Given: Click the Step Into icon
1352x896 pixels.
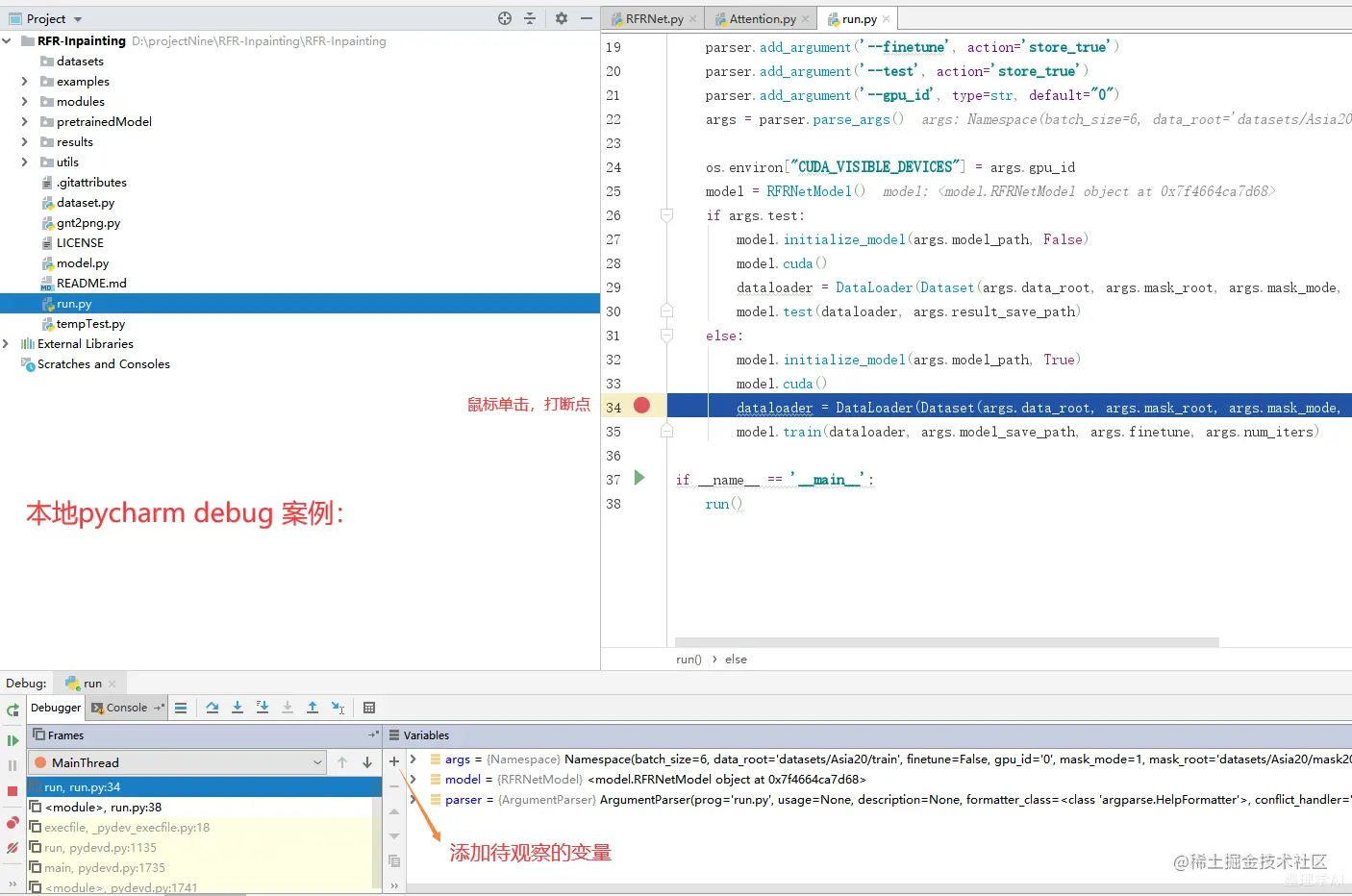Looking at the screenshot, I should (x=238, y=708).
